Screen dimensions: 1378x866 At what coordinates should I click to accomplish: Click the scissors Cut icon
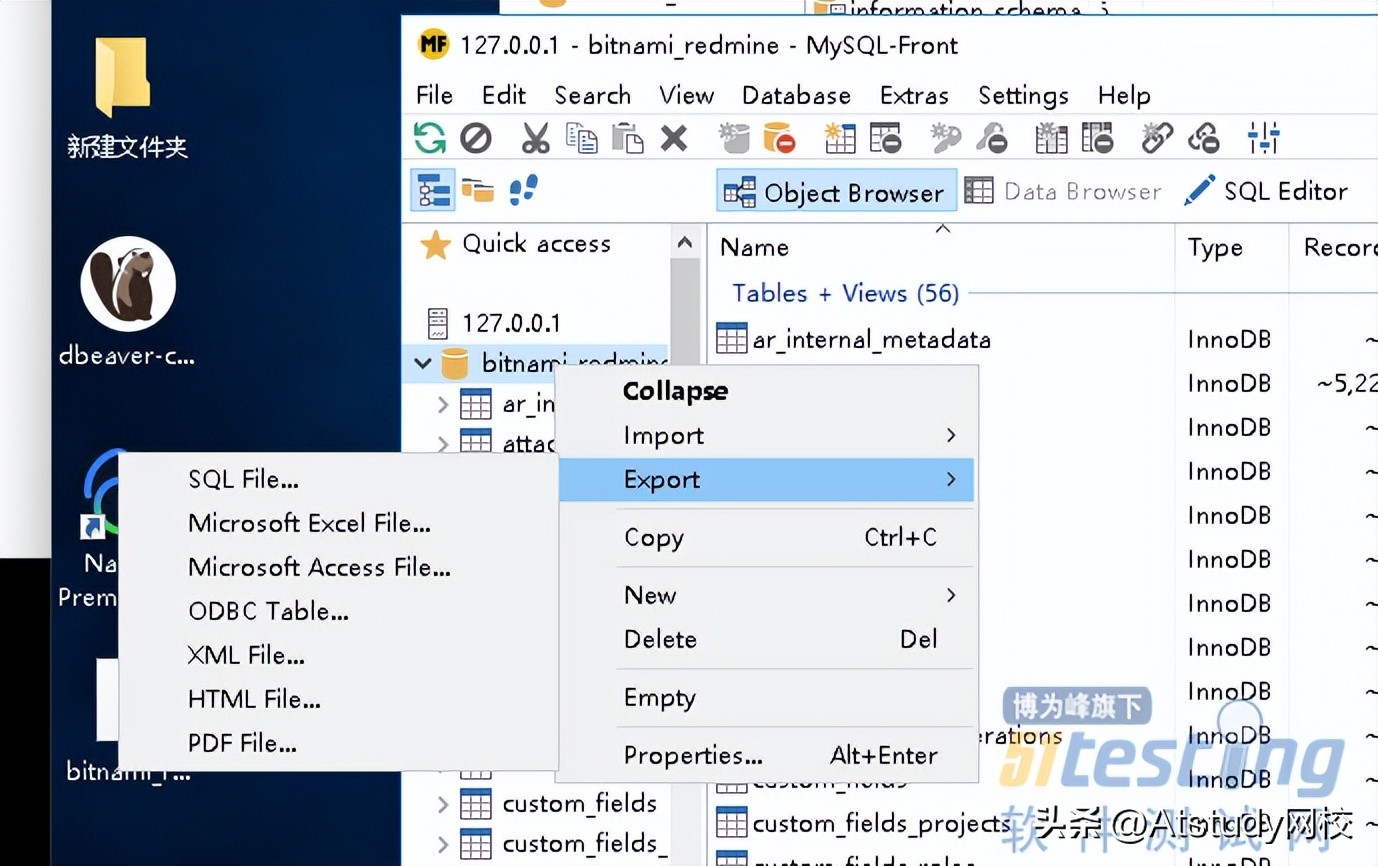coord(535,138)
